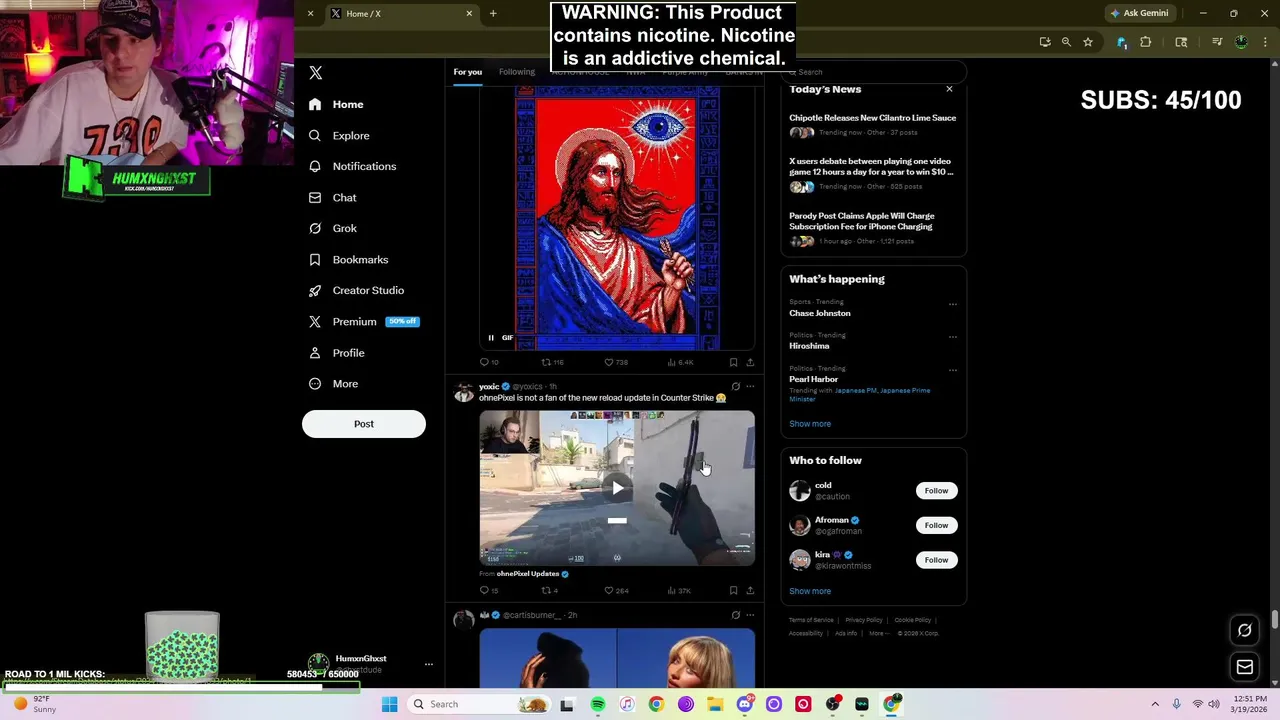Click the X logo in the sidebar
Viewport: 1280px width, 720px height.
(315, 73)
